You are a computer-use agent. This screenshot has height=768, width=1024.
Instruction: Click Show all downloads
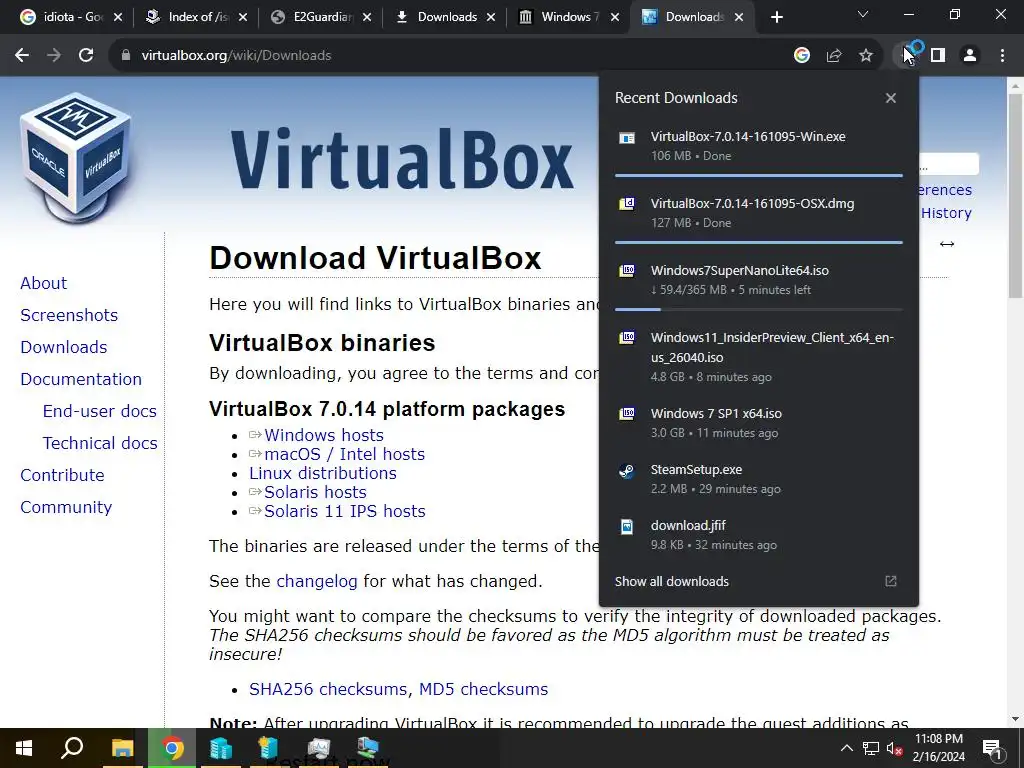coord(671,581)
